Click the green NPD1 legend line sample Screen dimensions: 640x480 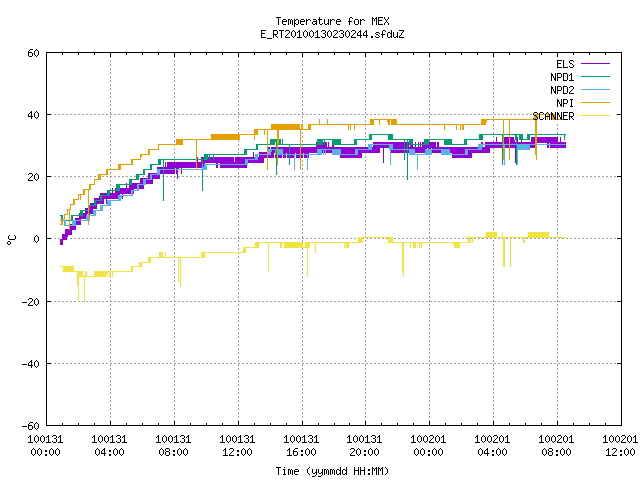pyautogui.click(x=595, y=76)
